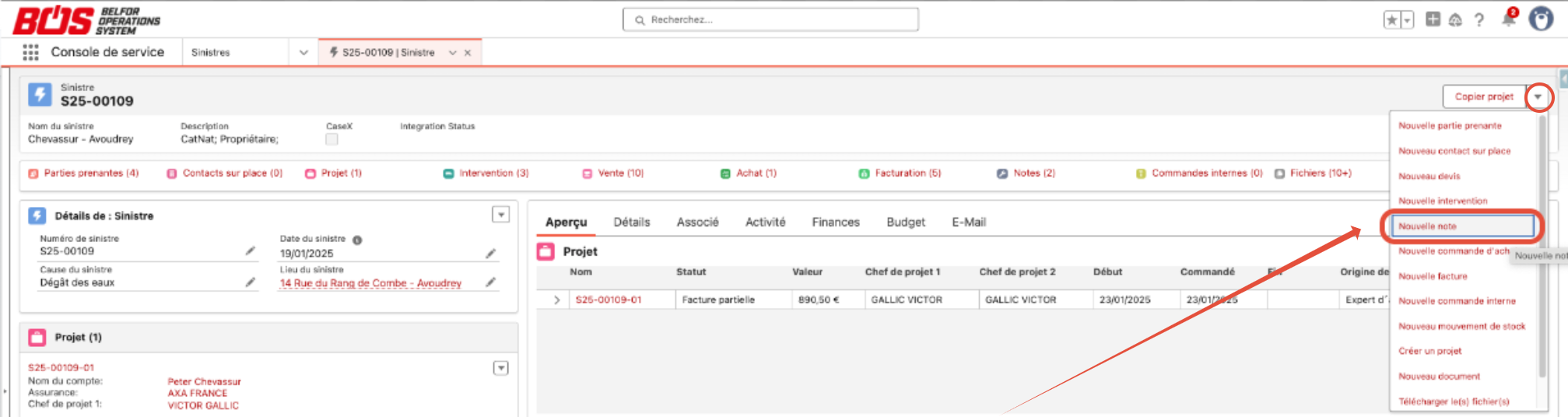1568x417 pixels.
Task: Switch to the Associé tab
Action: (x=697, y=223)
